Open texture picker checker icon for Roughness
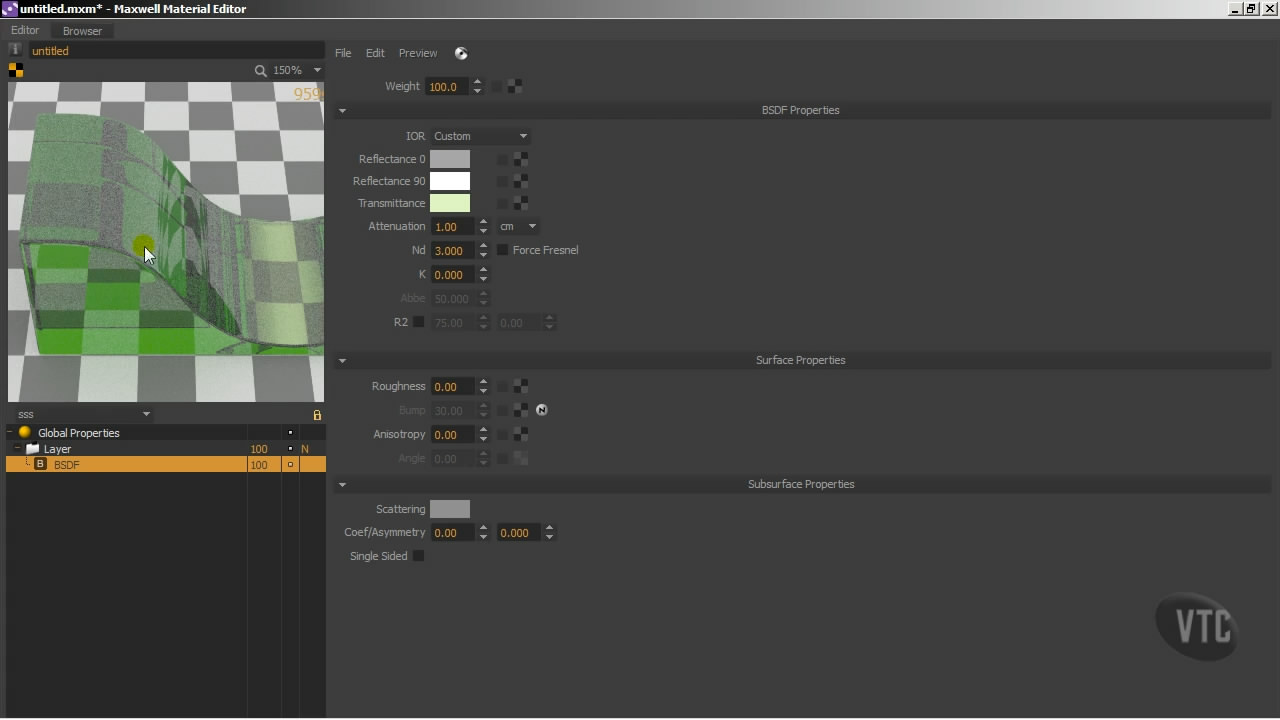The width and height of the screenshot is (1280, 720). pyautogui.click(x=521, y=386)
